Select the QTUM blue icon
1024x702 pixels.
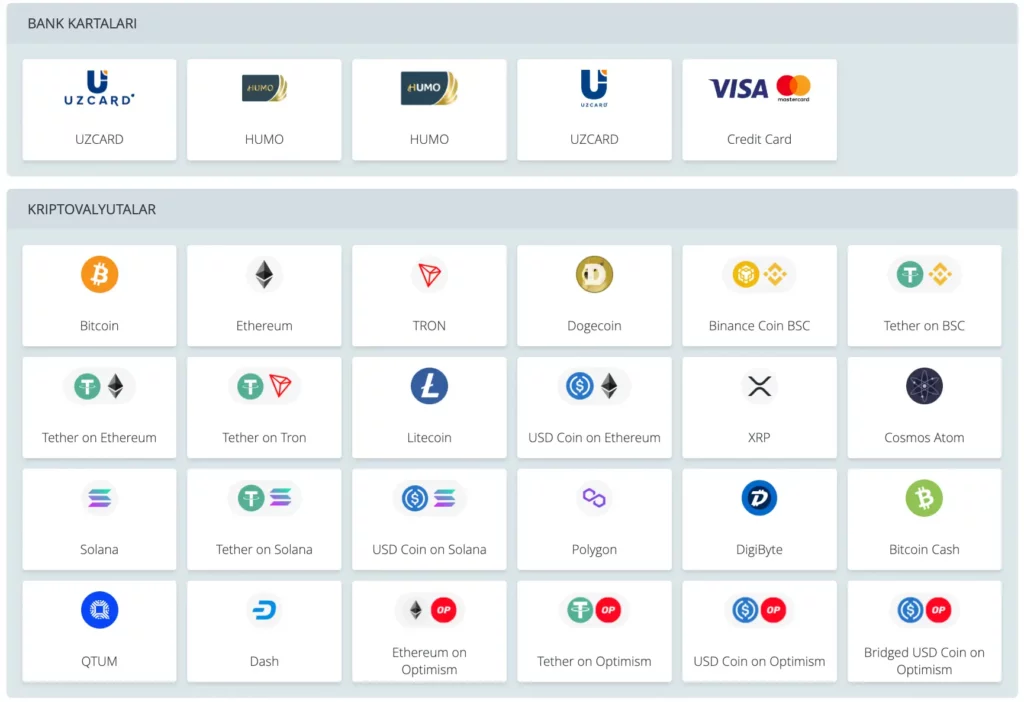tap(99, 610)
